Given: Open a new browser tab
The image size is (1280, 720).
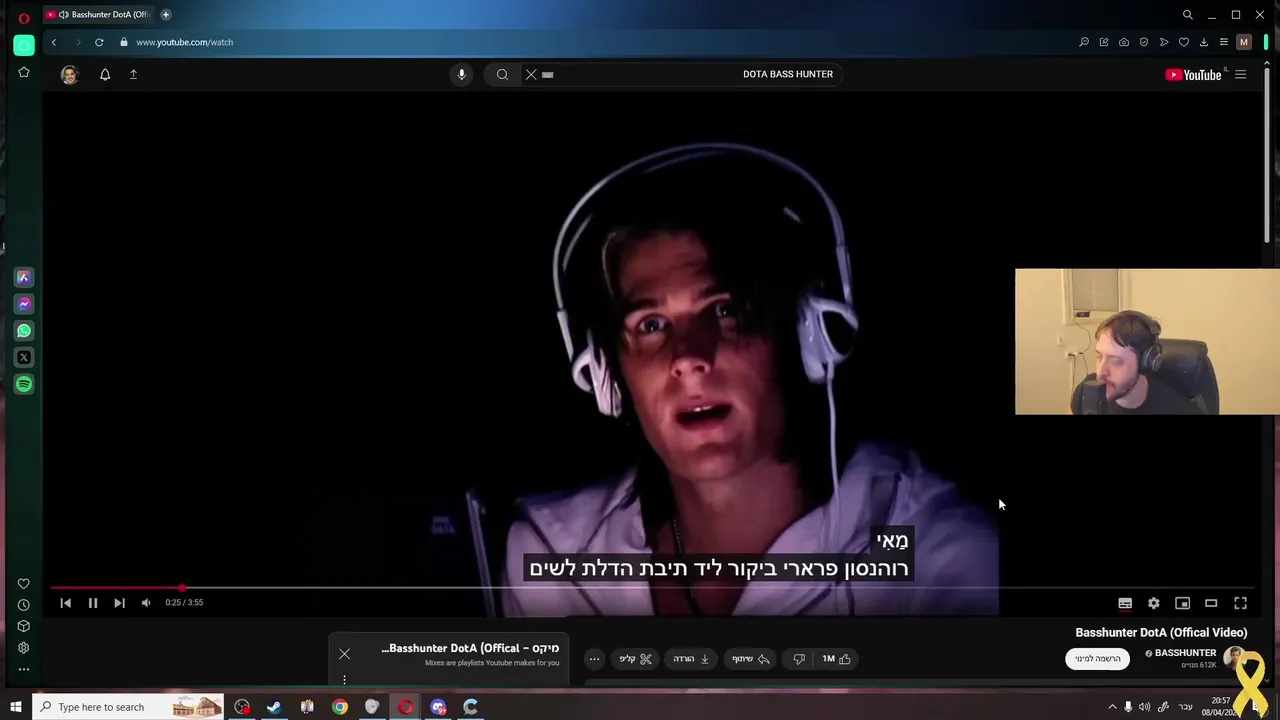Looking at the screenshot, I should pos(166,15).
